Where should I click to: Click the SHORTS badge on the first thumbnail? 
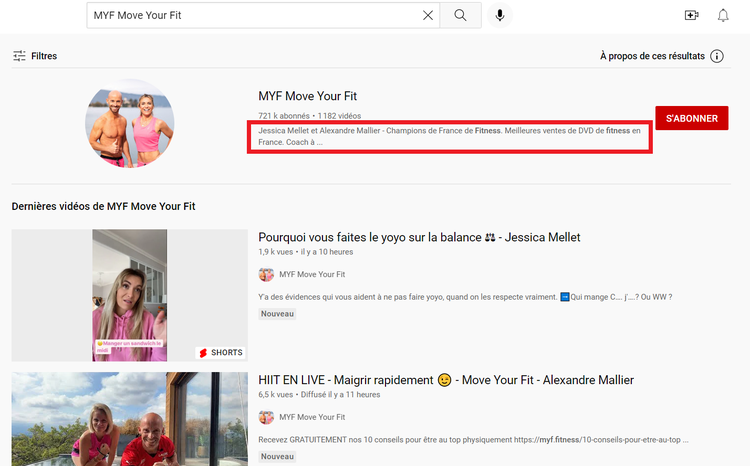(x=221, y=353)
